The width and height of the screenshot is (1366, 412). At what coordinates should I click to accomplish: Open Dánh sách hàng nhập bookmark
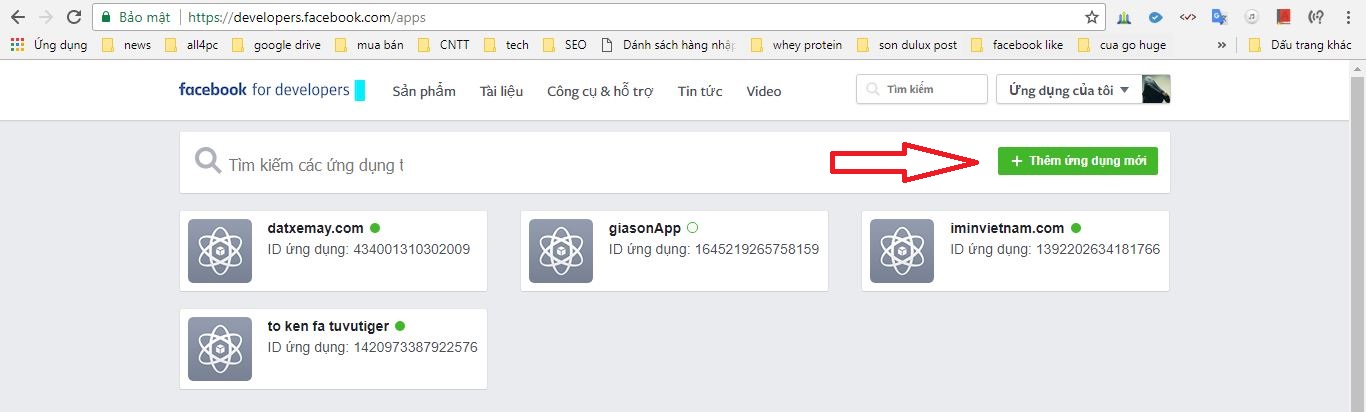(668, 45)
